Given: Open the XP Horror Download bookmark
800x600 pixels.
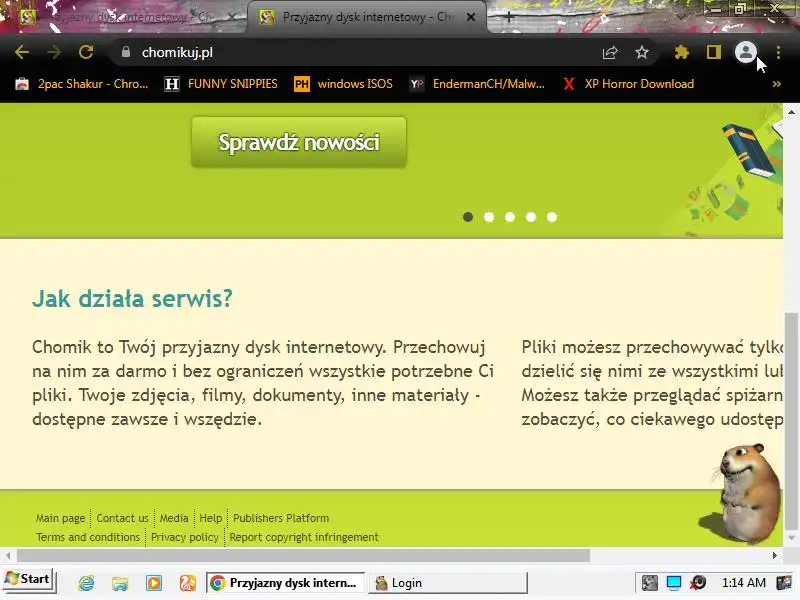Looking at the screenshot, I should 628,84.
